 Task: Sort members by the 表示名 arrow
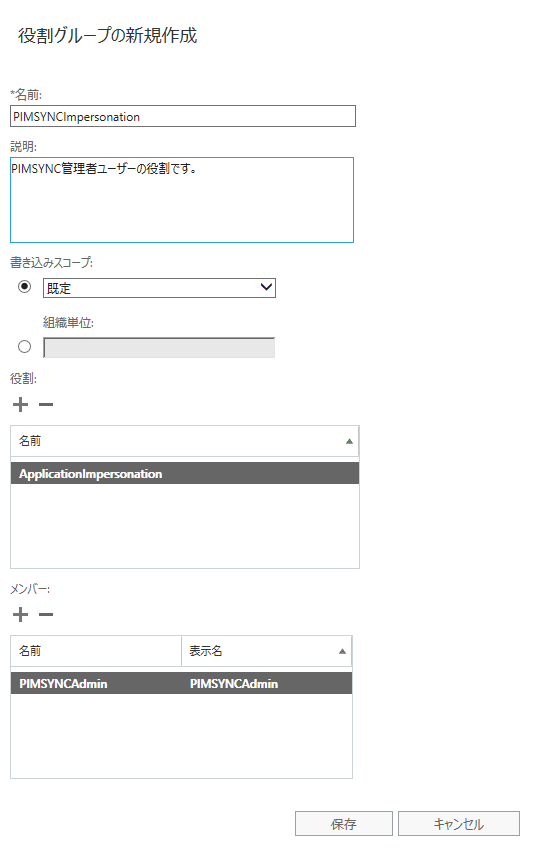tap(342, 651)
